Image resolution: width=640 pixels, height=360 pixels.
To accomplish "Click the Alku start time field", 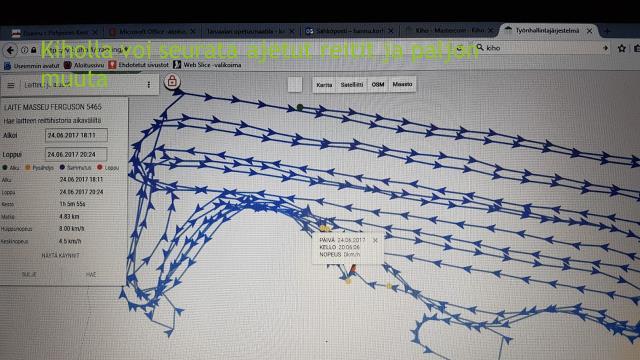I will tap(76, 135).
